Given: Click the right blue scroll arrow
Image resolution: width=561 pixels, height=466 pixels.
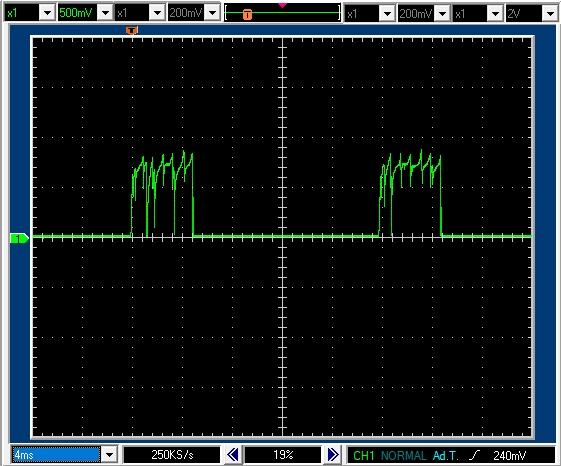Looking at the screenshot, I should point(333,455).
